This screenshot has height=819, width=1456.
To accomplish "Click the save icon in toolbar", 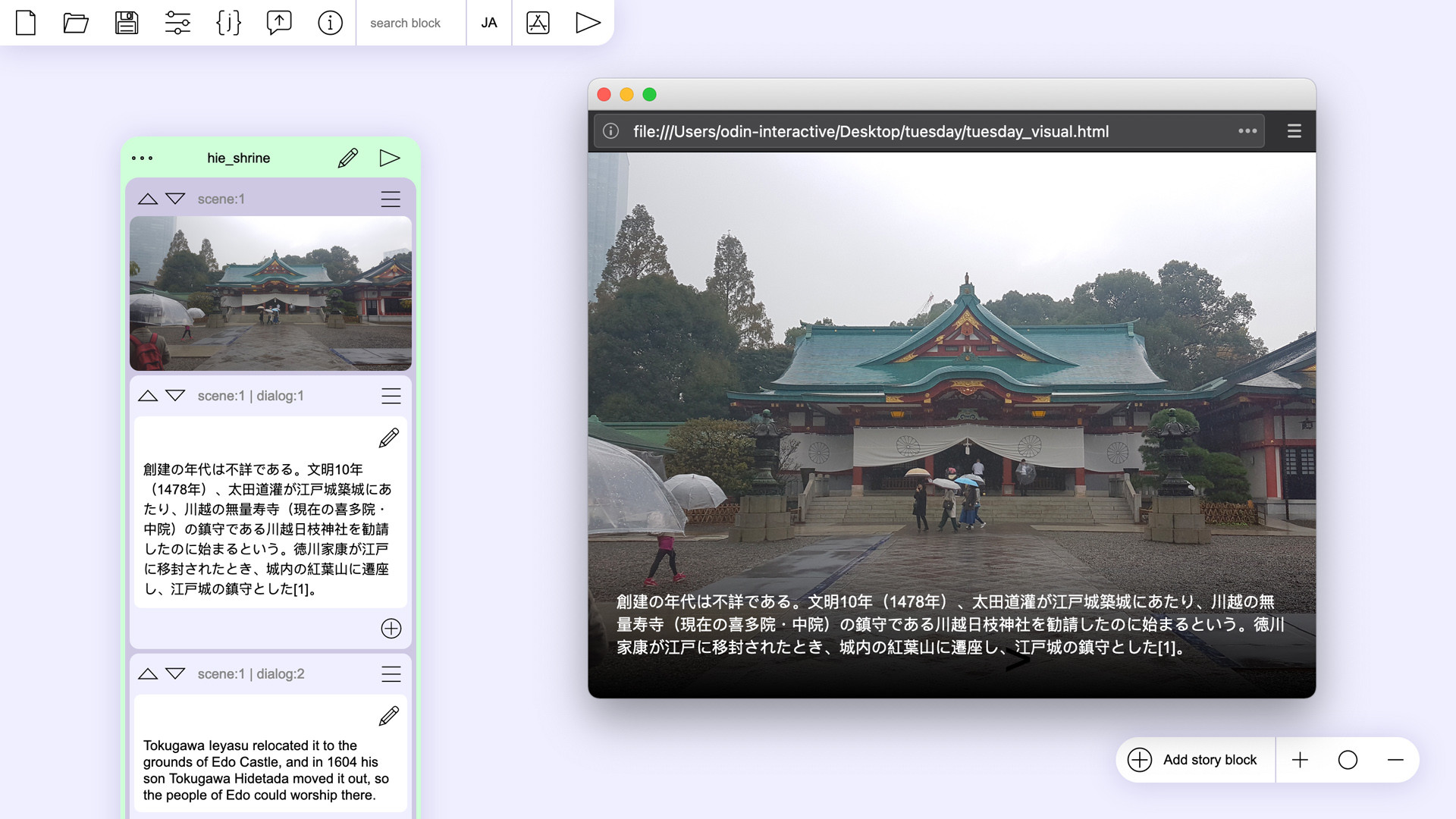I will pos(128,22).
